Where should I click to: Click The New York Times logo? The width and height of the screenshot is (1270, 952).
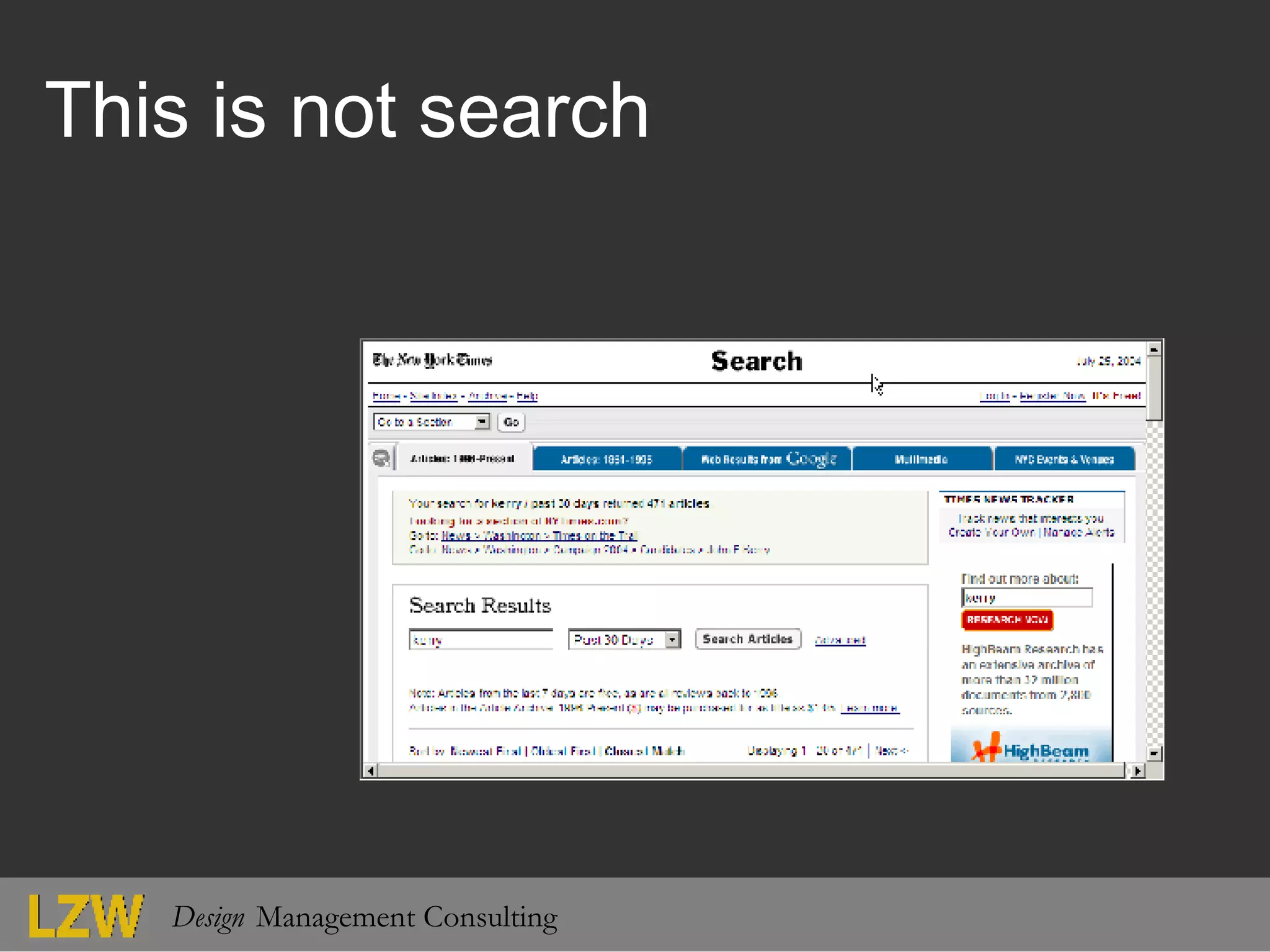432,360
